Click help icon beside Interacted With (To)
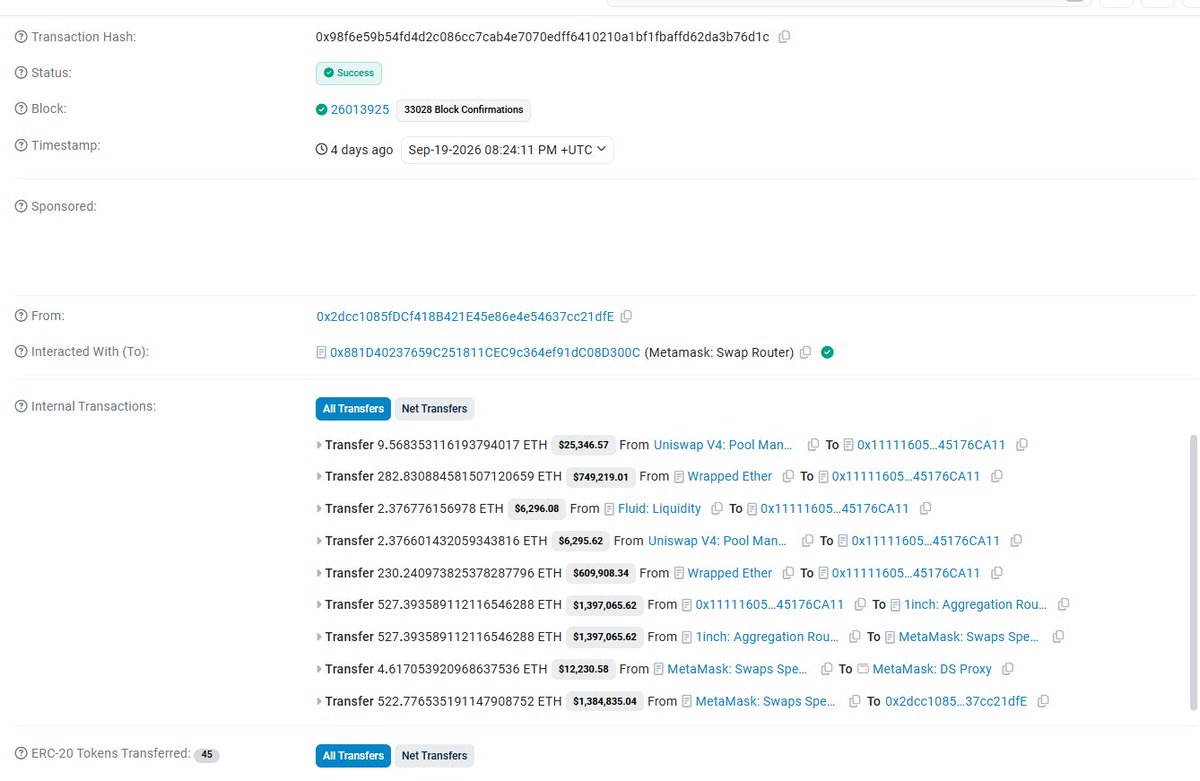The height and width of the screenshot is (781, 1200). tap(21, 352)
